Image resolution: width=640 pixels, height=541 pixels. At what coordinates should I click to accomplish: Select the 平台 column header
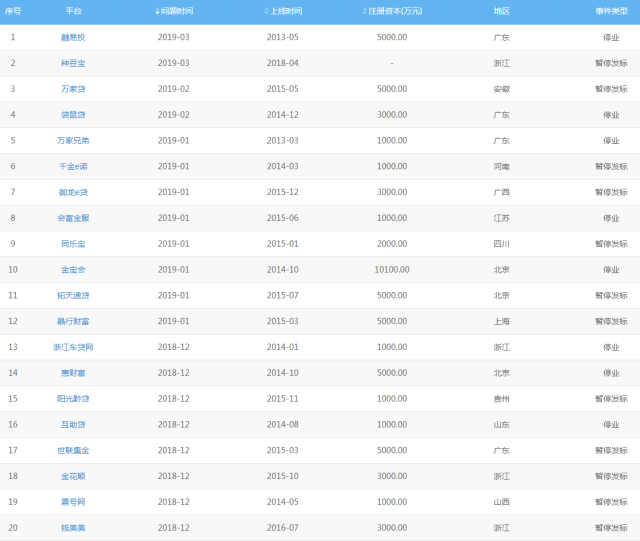coord(73,11)
